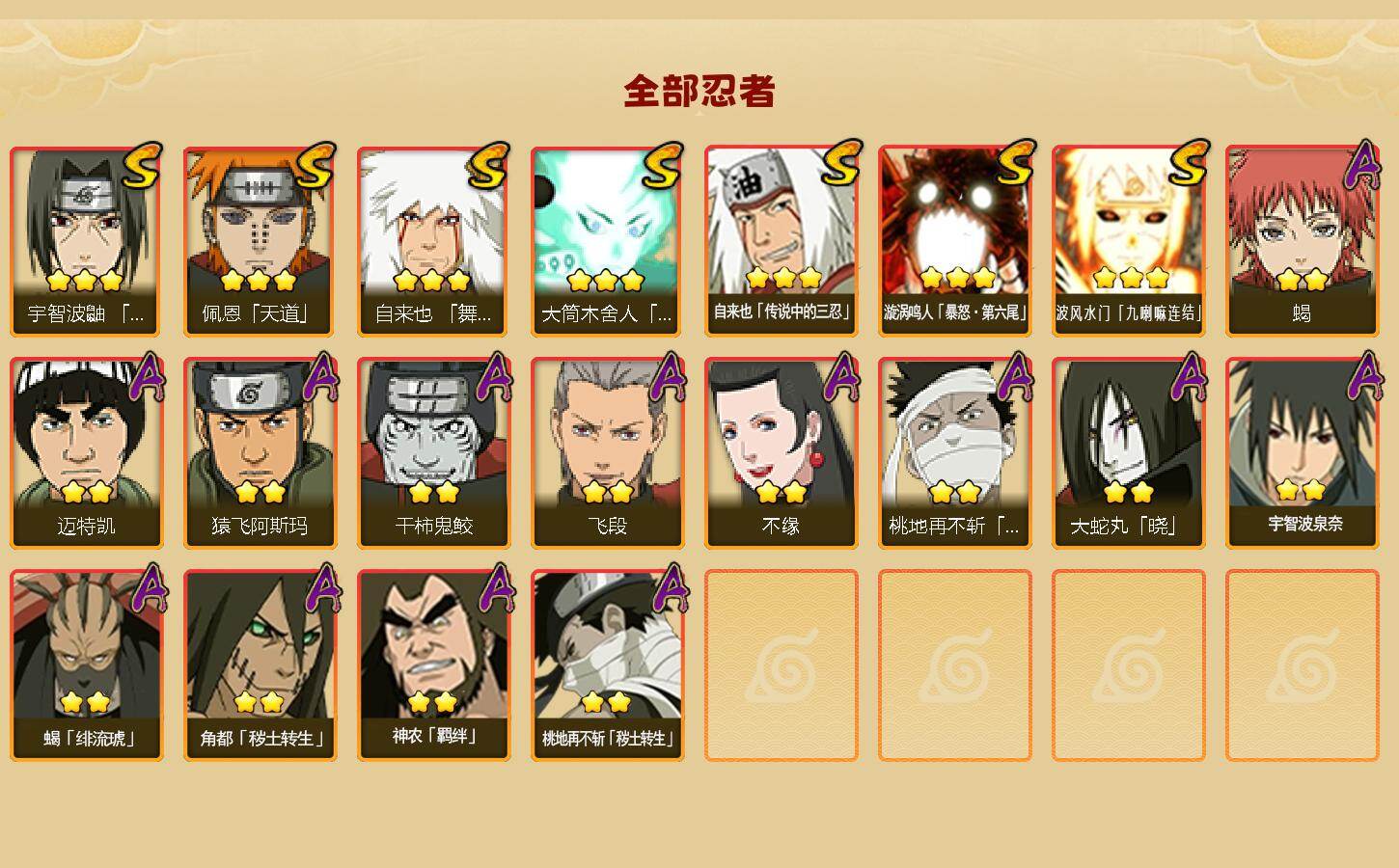Screen dimensions: 1399x868
Task: Open the 不缘 ninja card
Action: (781, 453)
